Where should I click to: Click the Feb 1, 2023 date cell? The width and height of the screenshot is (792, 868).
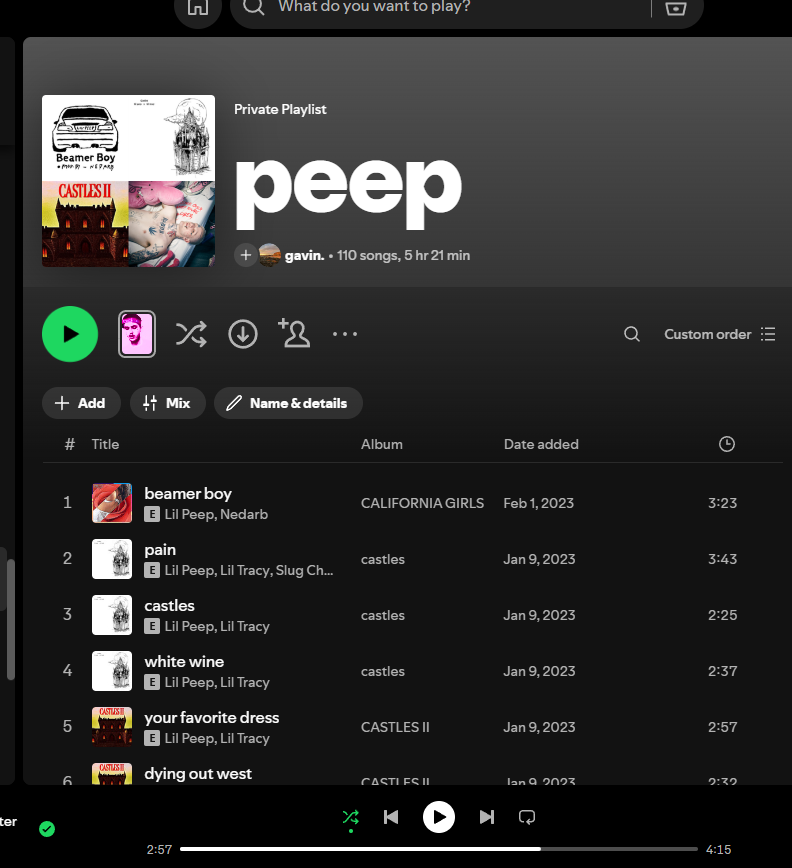click(x=539, y=503)
